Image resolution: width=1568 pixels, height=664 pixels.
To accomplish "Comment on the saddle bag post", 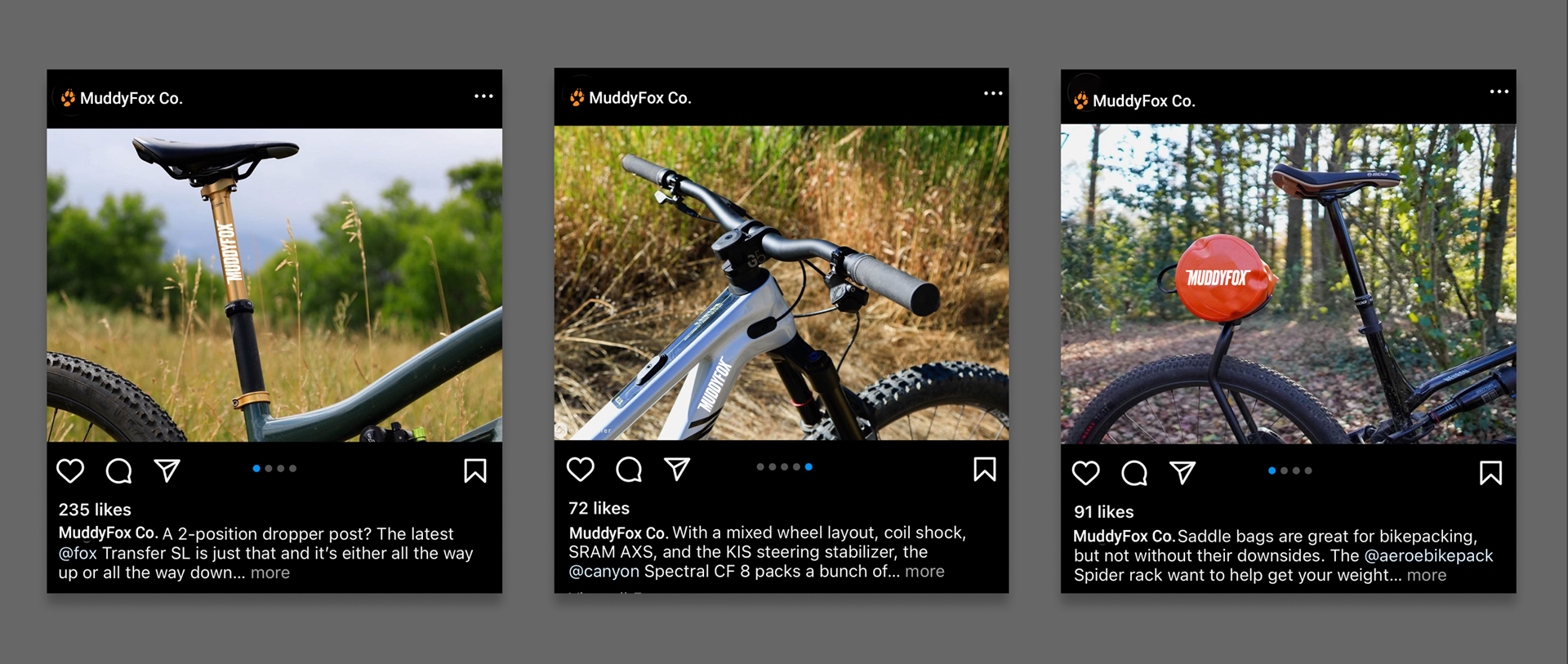I will point(1134,473).
